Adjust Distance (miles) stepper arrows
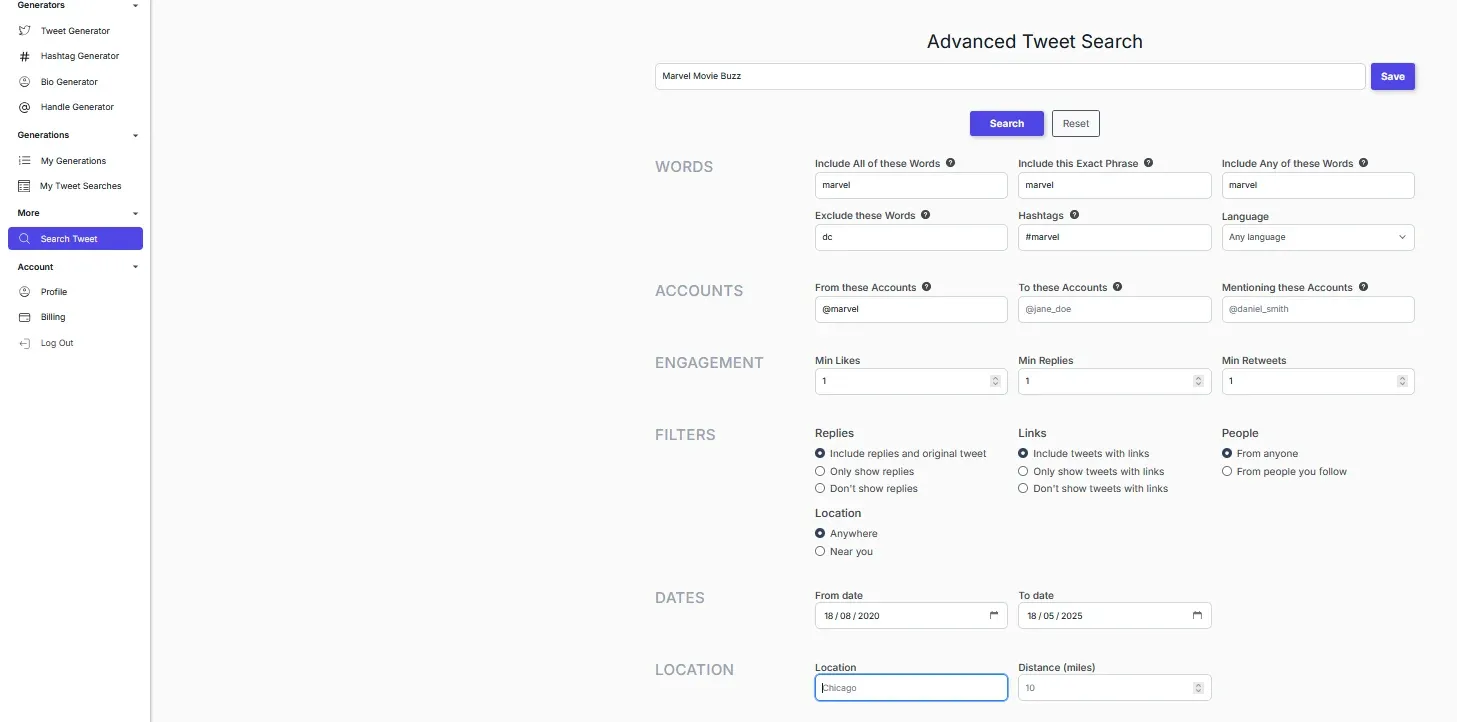Screen dimensions: 1457x722 tap(1198, 688)
